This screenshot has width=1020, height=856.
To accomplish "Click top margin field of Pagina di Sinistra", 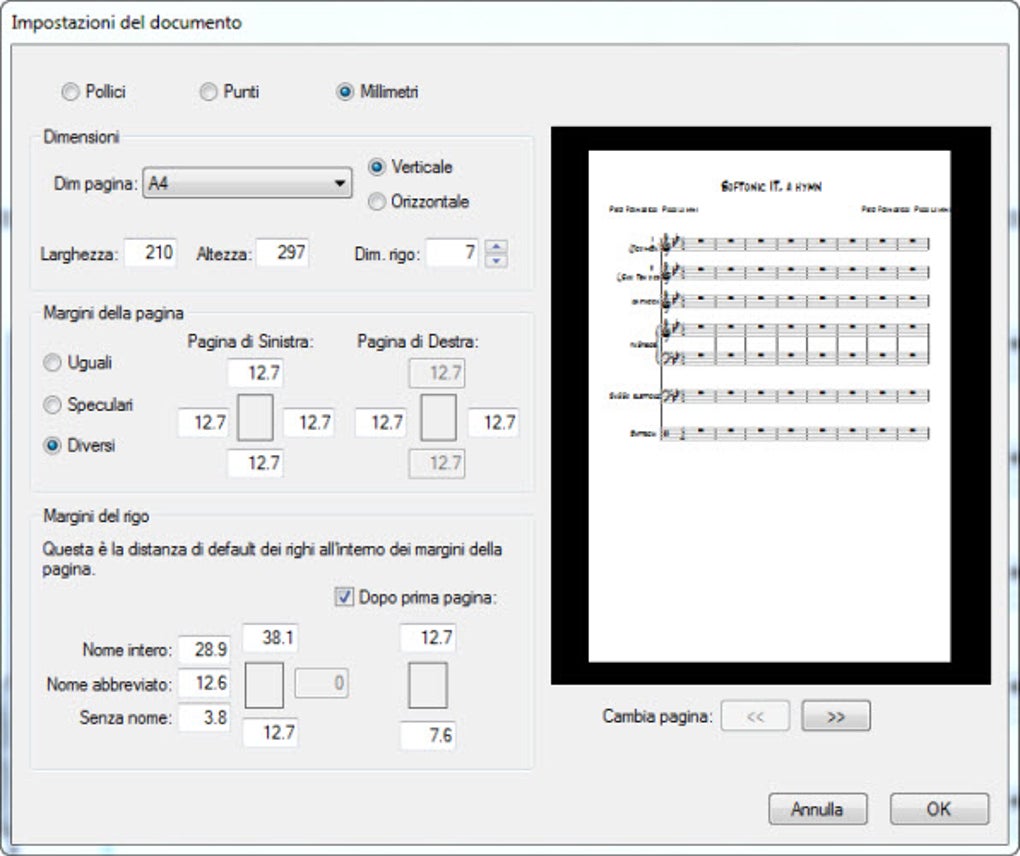I will pyautogui.click(x=255, y=373).
